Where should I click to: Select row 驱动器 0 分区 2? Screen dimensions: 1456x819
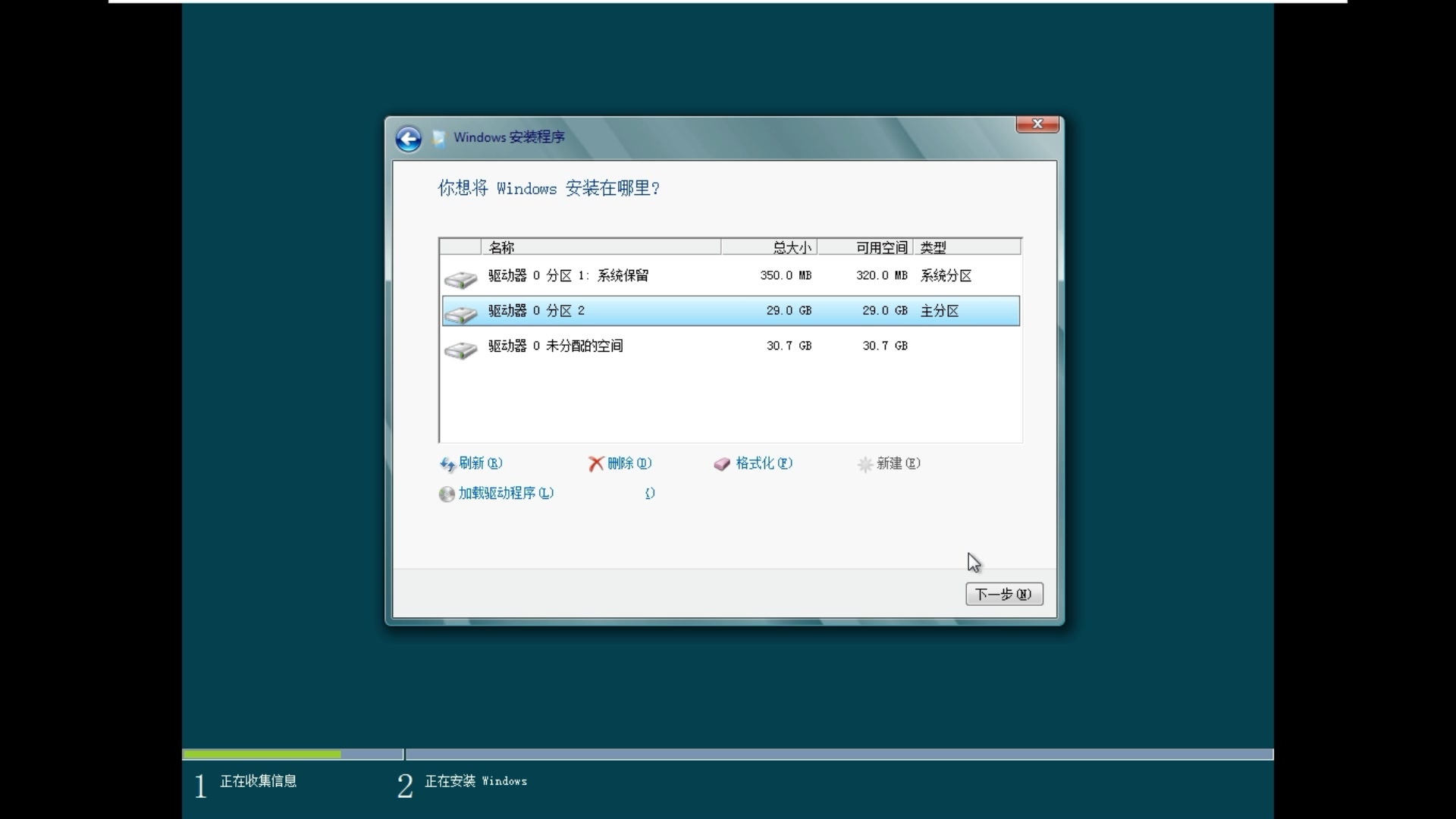click(x=730, y=311)
